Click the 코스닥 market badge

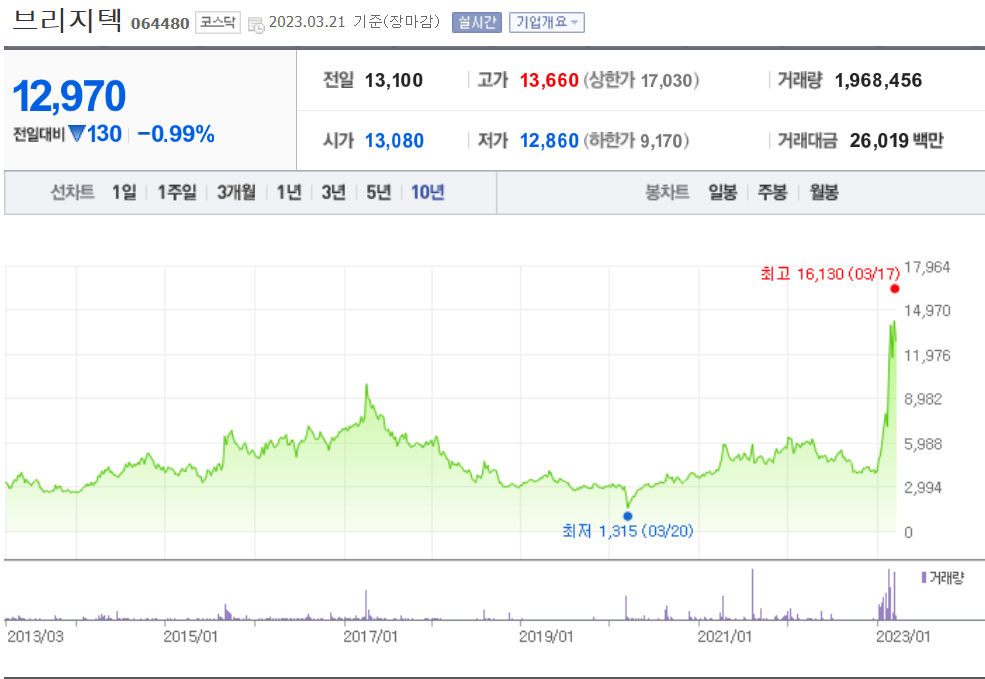point(218,23)
